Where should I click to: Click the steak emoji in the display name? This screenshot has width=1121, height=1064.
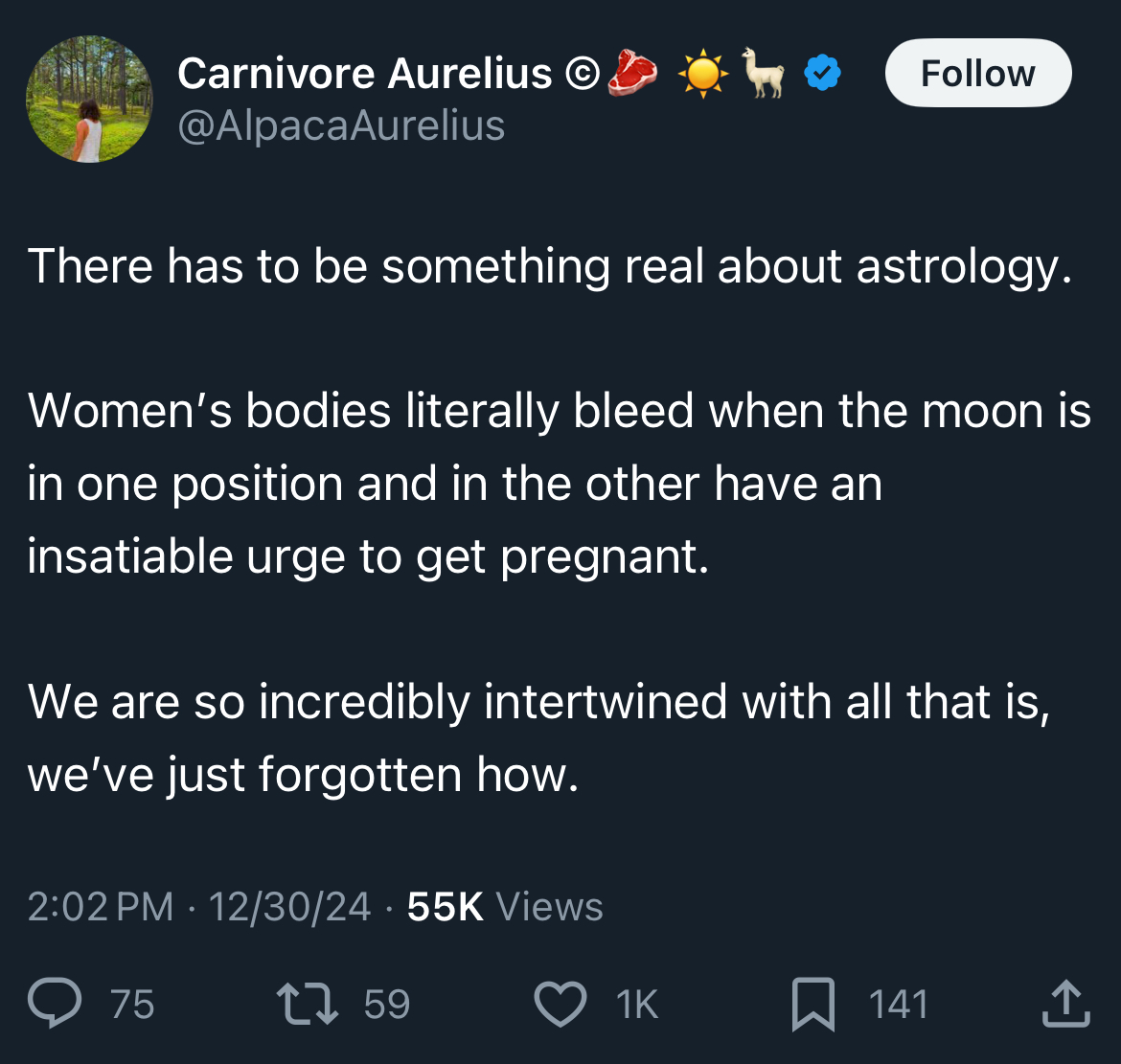(632, 73)
